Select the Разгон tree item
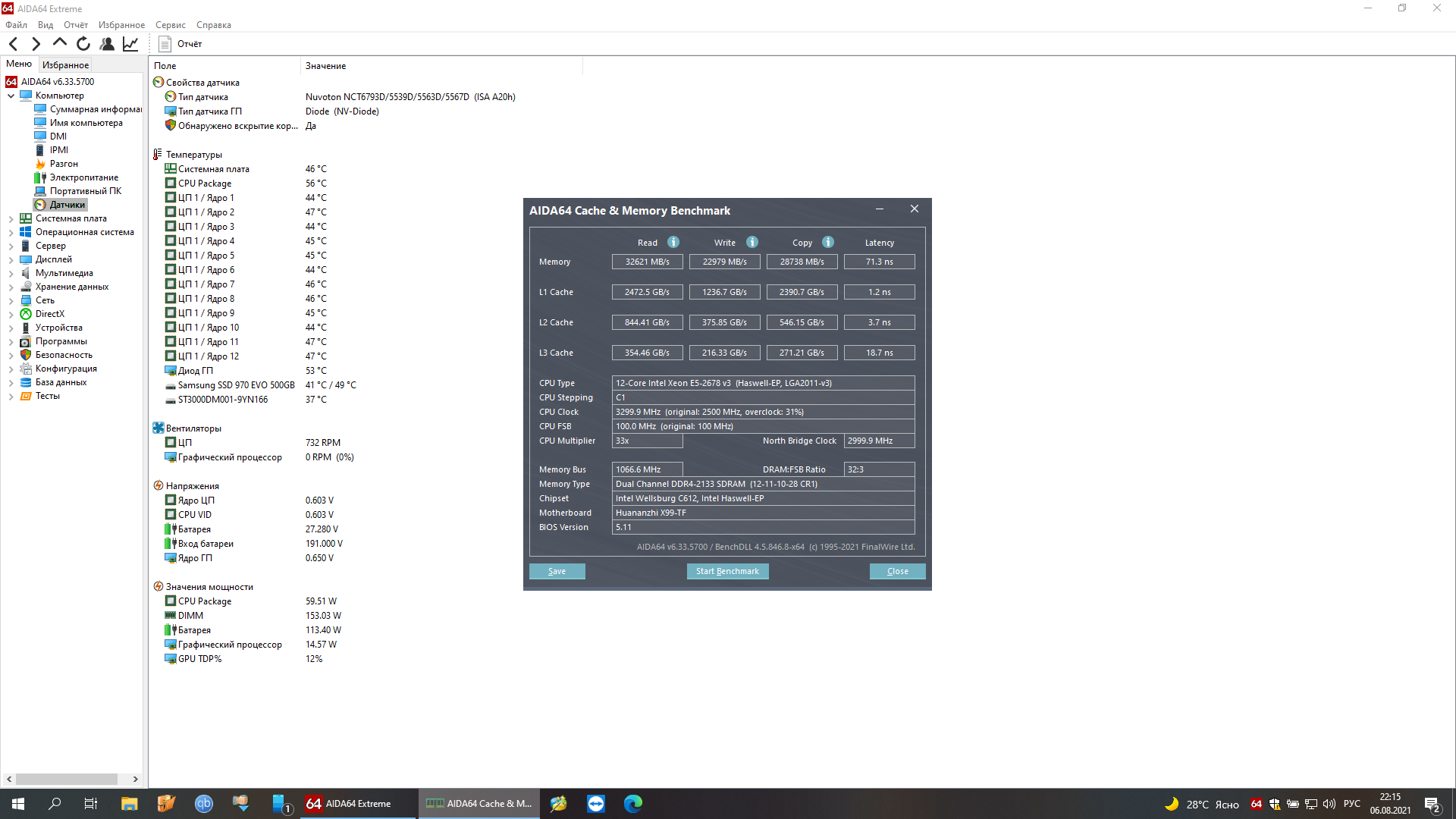The height and width of the screenshot is (819, 1456). (64, 164)
